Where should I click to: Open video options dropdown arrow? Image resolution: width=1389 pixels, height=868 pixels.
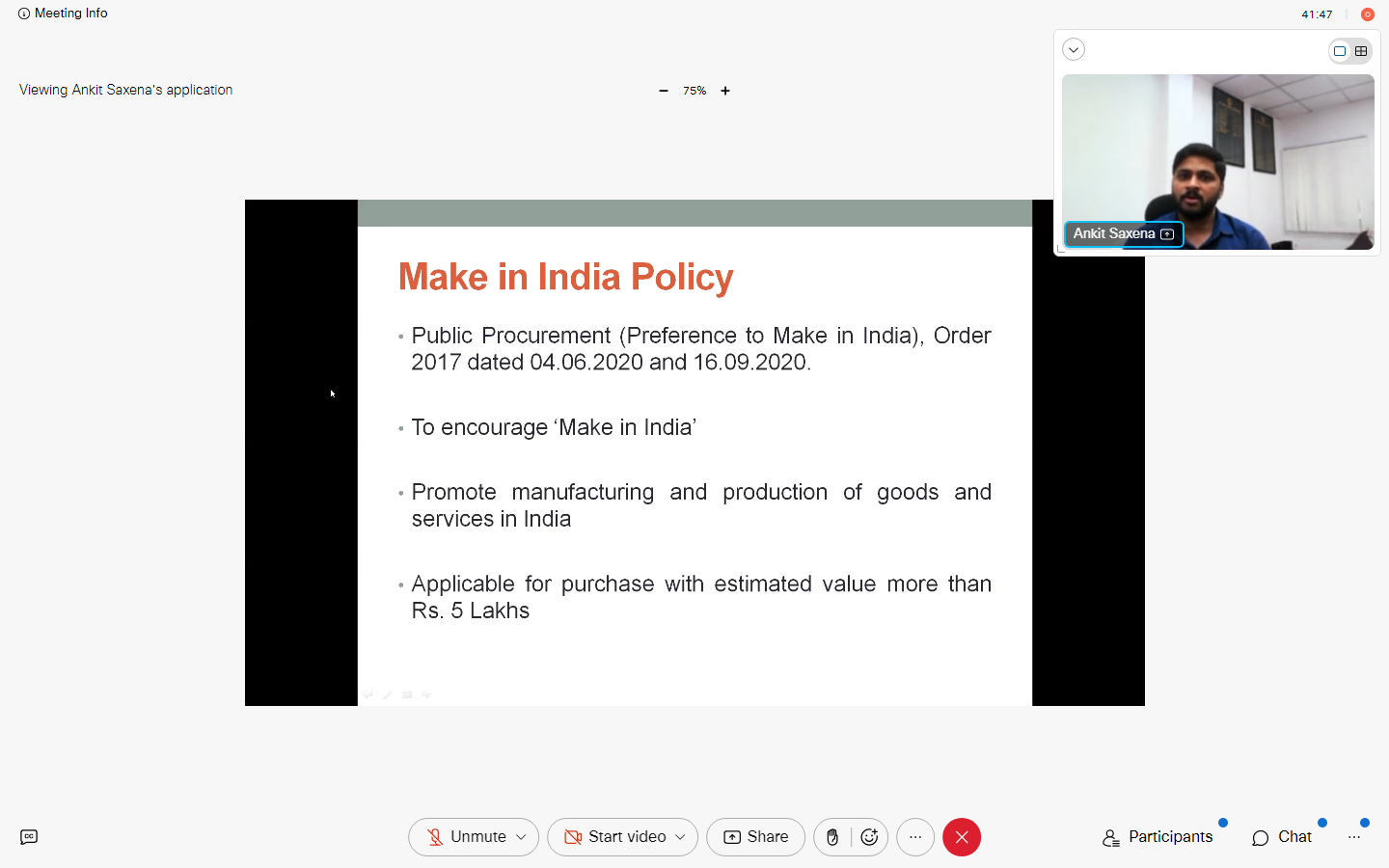[x=680, y=837]
